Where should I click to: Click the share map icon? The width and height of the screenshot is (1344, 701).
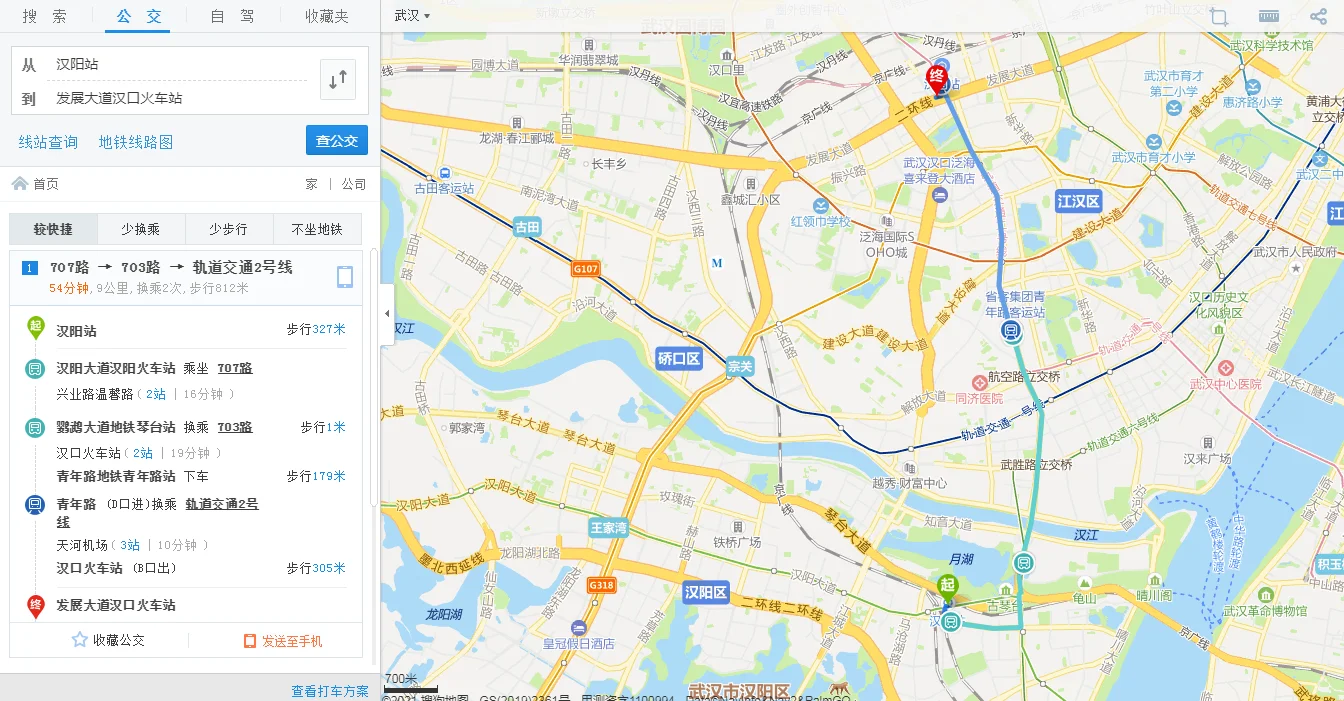pyautogui.click(x=1318, y=16)
